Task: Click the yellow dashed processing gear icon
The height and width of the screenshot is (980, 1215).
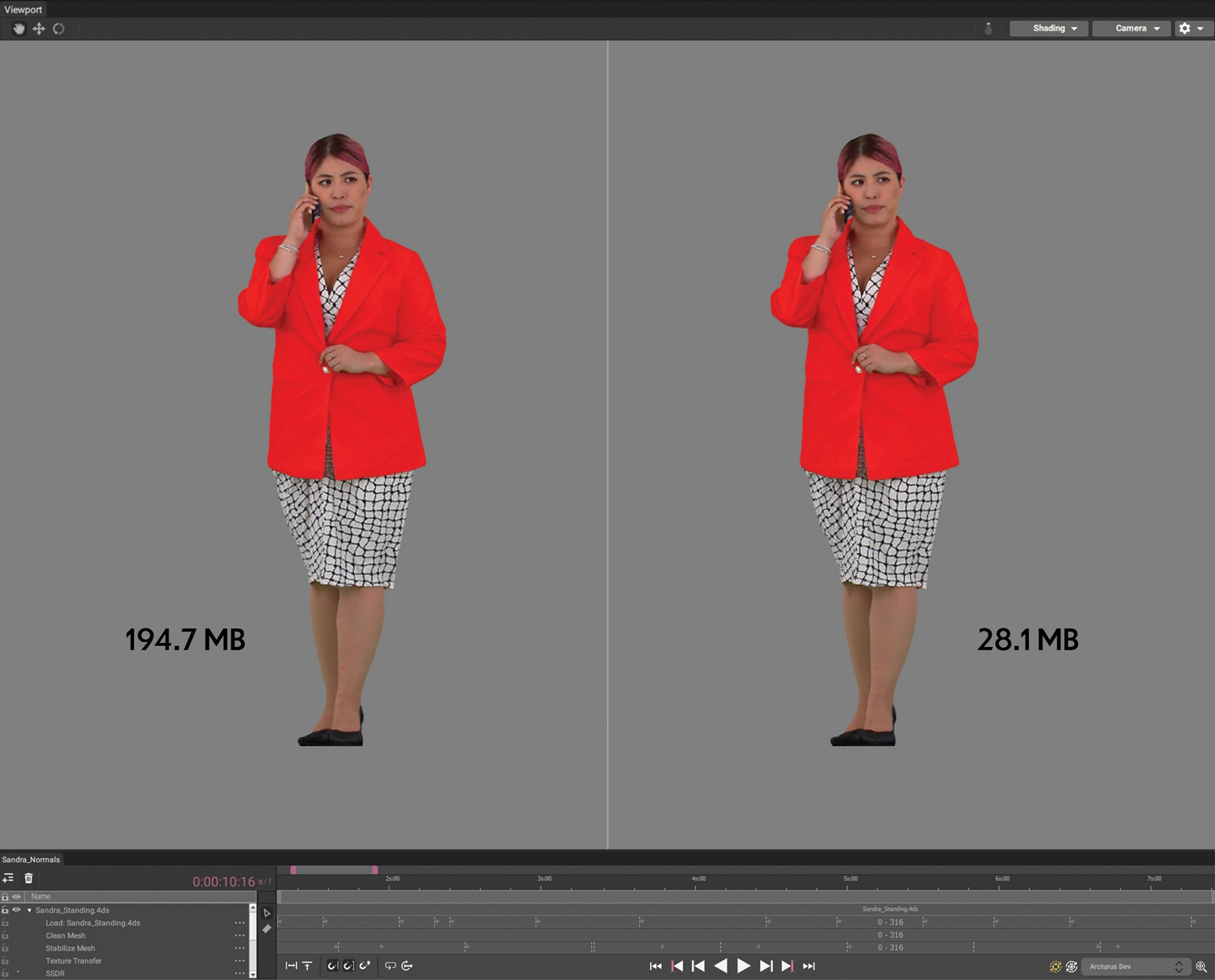Action: click(1056, 966)
